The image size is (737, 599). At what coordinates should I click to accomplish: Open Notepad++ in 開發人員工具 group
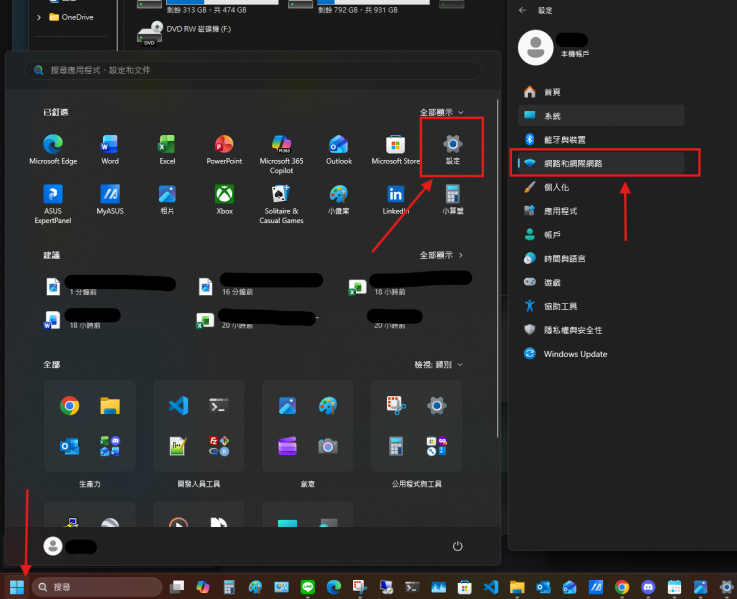[179, 446]
